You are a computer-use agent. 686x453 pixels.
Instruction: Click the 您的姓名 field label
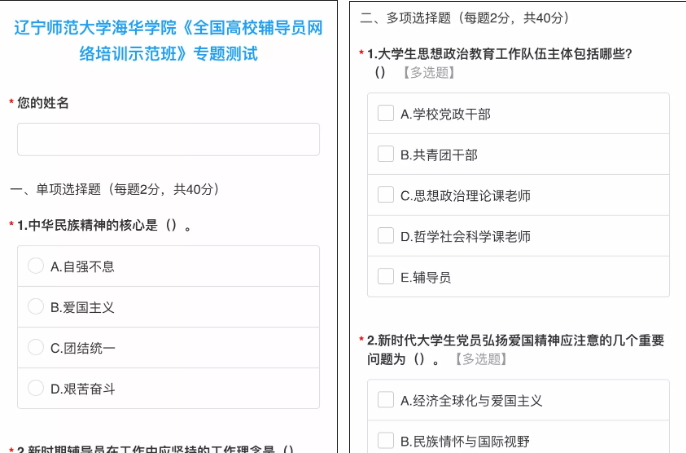(43, 103)
